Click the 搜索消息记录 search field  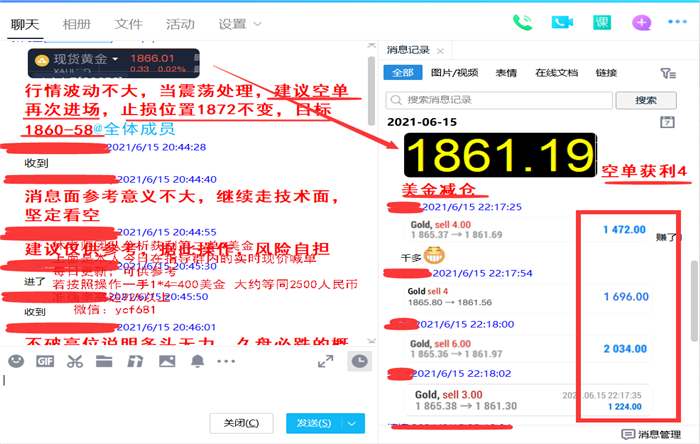[x=499, y=100]
